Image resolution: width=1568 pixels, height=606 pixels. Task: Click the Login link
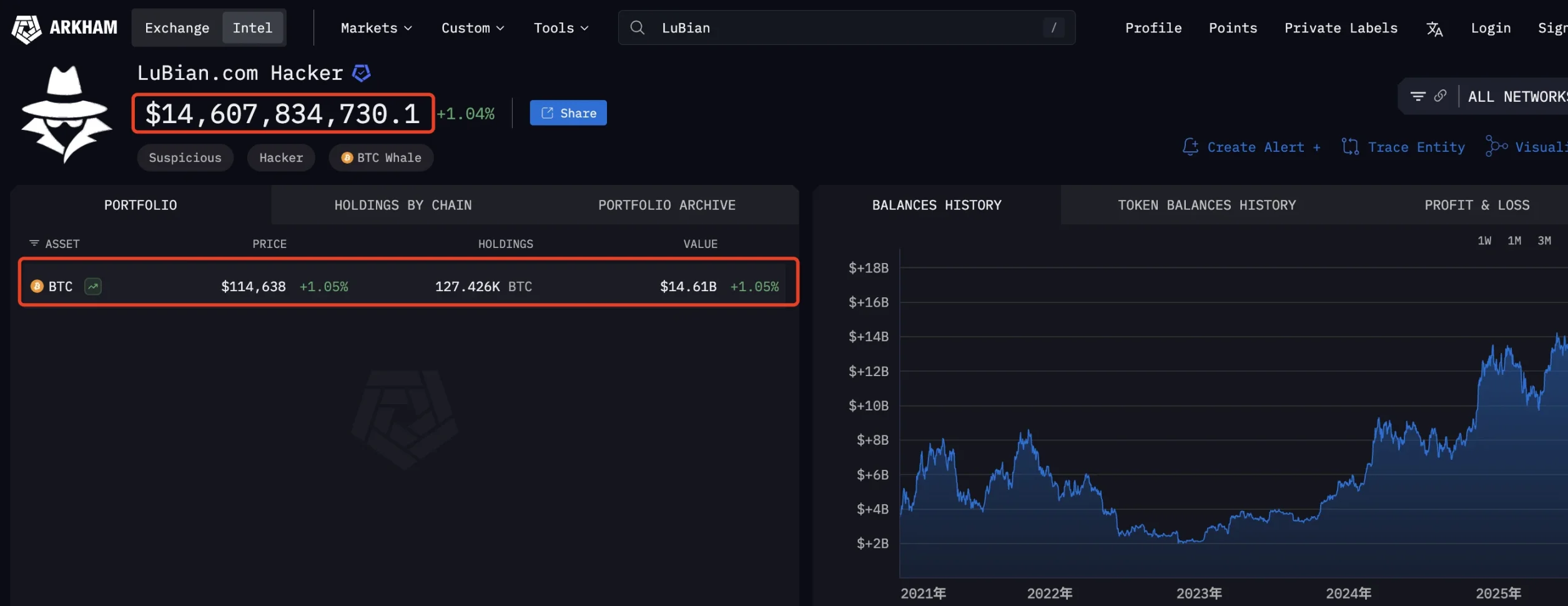(1491, 27)
